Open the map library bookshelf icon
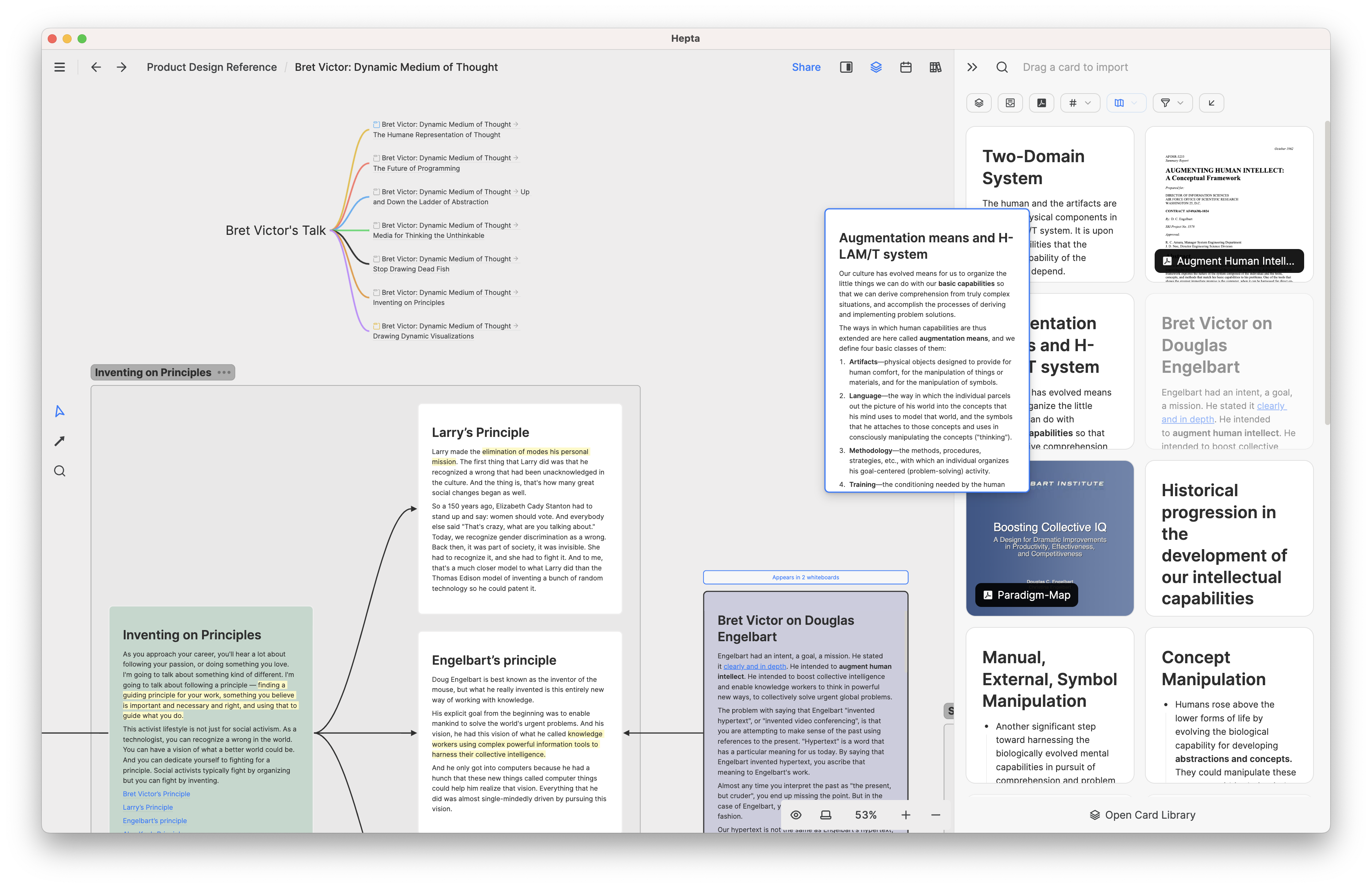The width and height of the screenshot is (1372, 888). [935, 67]
